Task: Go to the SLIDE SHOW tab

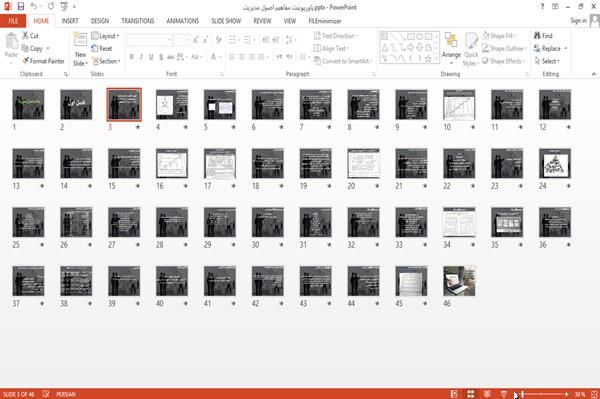Action: click(226, 21)
